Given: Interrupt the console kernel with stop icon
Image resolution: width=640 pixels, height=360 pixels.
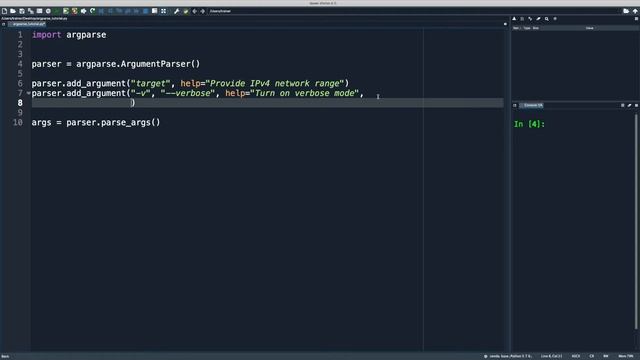Looking at the screenshot, I should tap(622, 105).
